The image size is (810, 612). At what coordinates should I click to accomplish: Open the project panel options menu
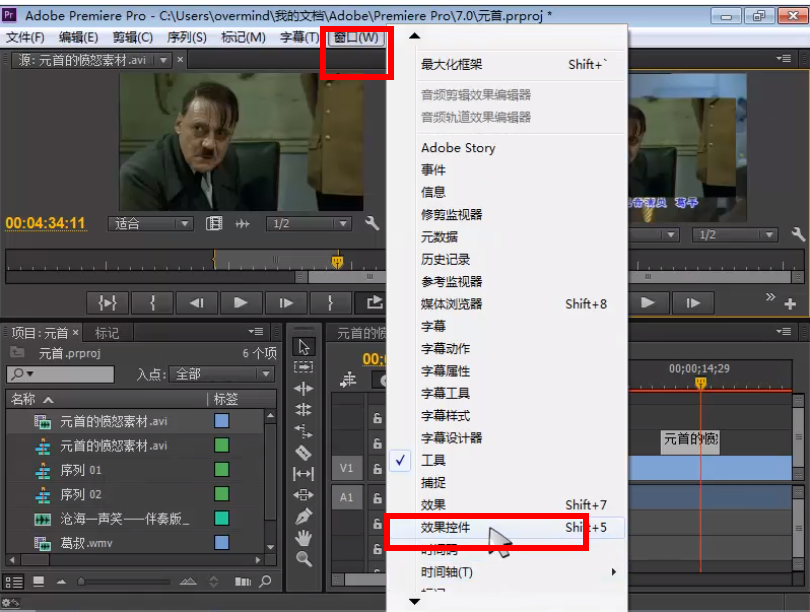(256, 332)
